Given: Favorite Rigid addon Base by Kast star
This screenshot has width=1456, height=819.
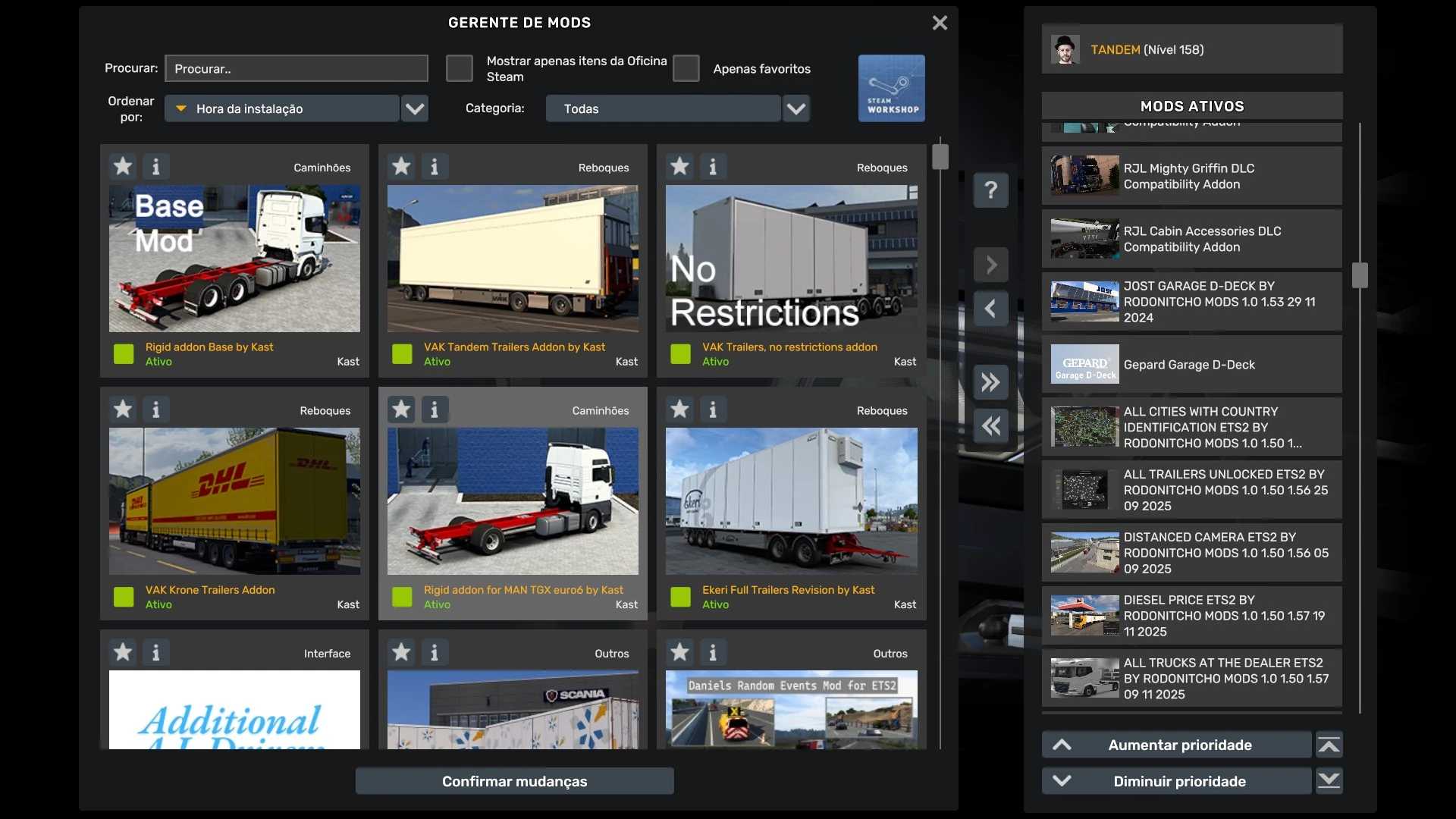Looking at the screenshot, I should click(123, 166).
